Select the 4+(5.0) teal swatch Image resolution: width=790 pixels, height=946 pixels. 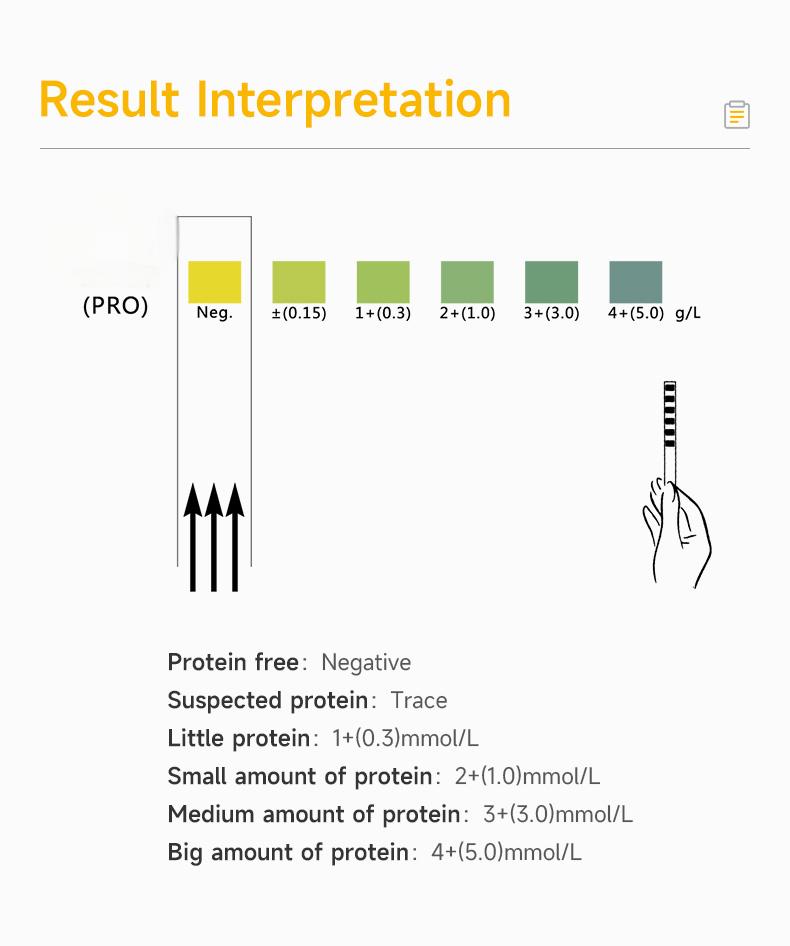click(x=636, y=282)
